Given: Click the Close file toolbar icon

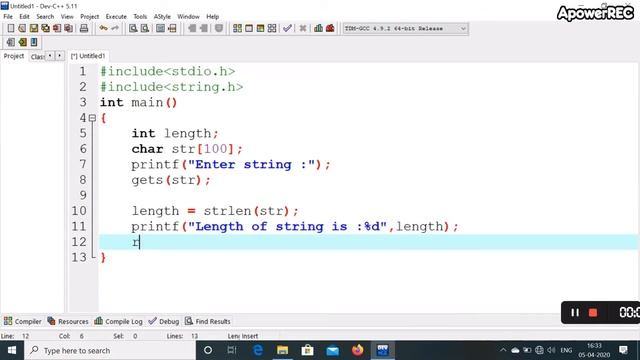Looking at the screenshot, I should [57, 28].
